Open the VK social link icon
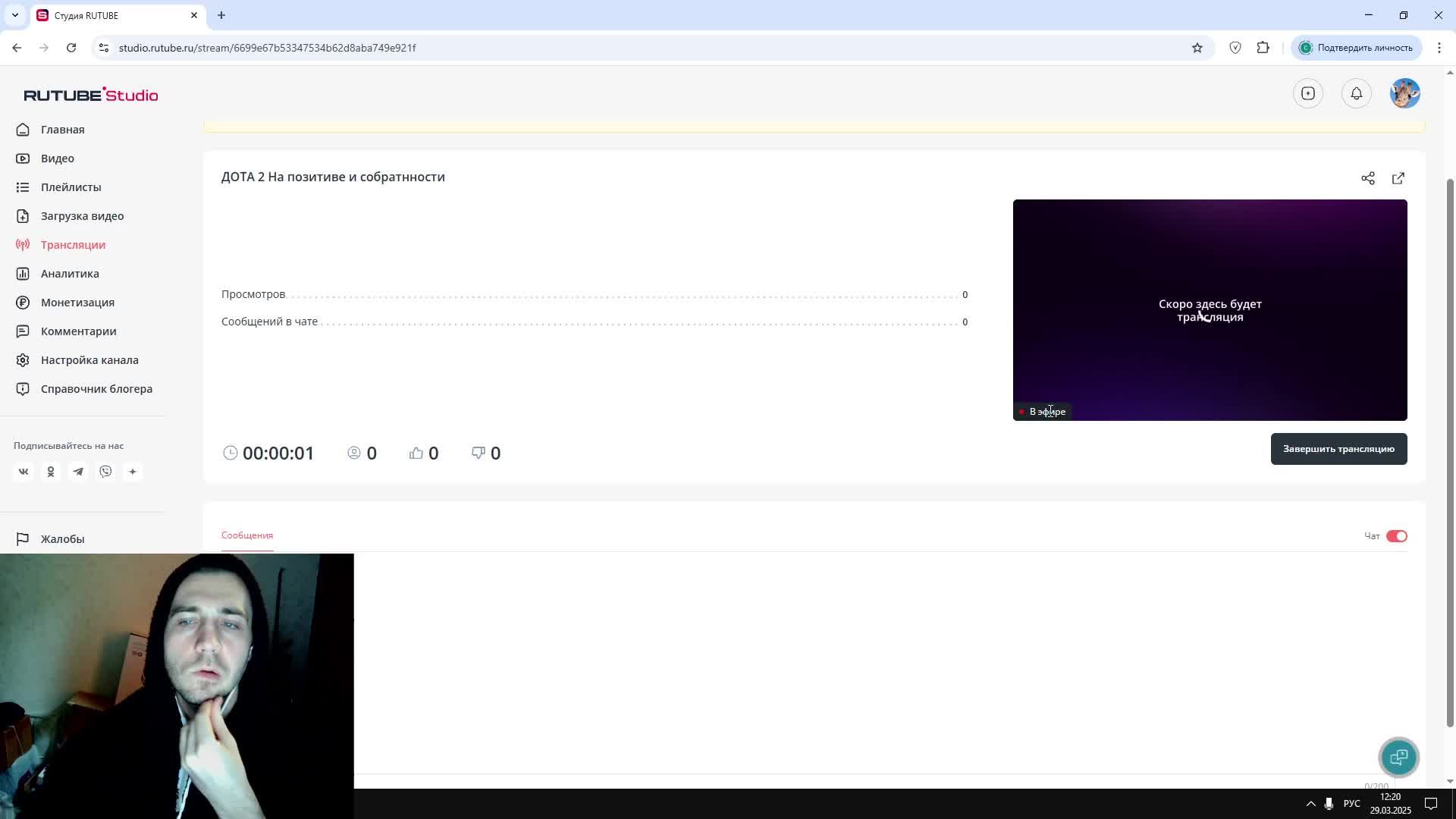 24,472
